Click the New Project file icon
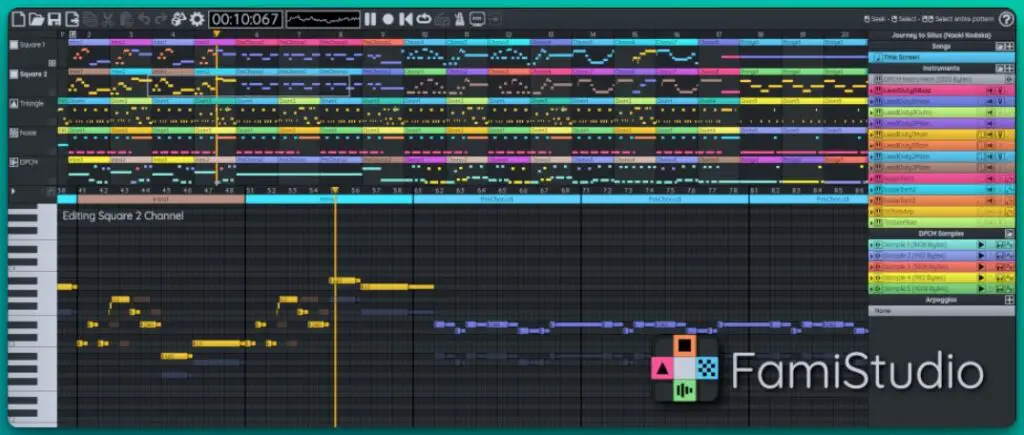Screen dimensions: 1024x435 pyautogui.click(x=17, y=19)
